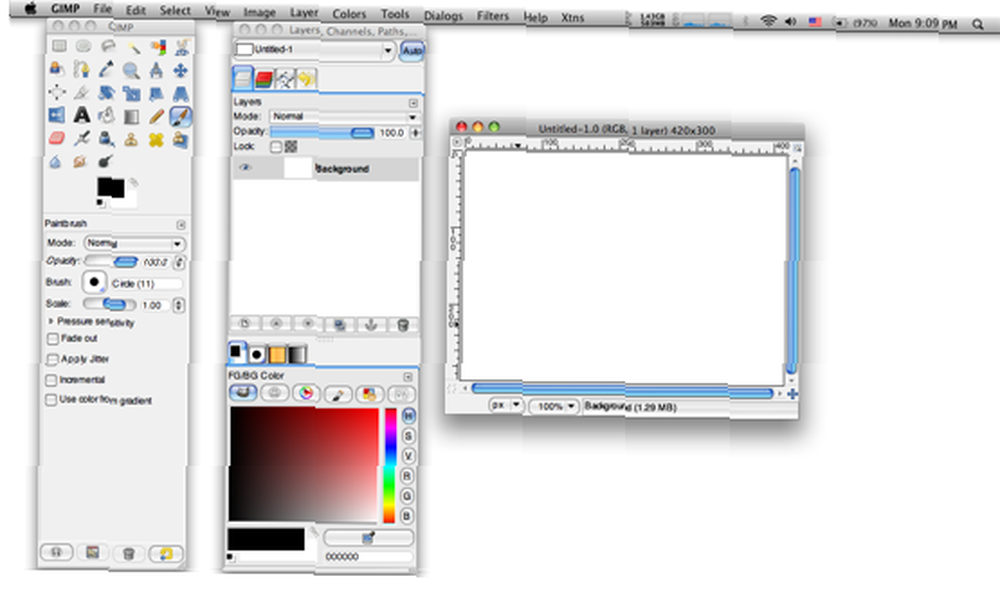Viewport: 1000px width, 590px height.
Task: Enable the Apply Jitter checkbox
Action: tap(53, 360)
